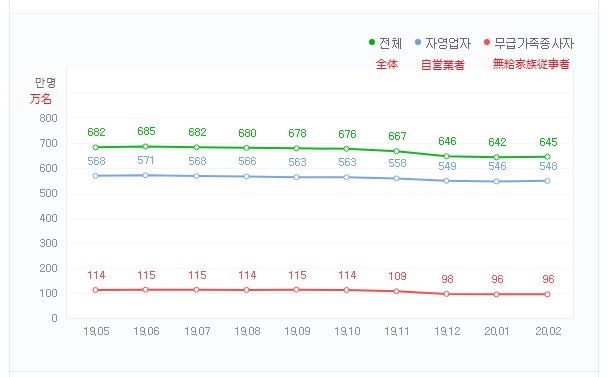
Task: Select the red marker for 20.02
Action: click(547, 294)
